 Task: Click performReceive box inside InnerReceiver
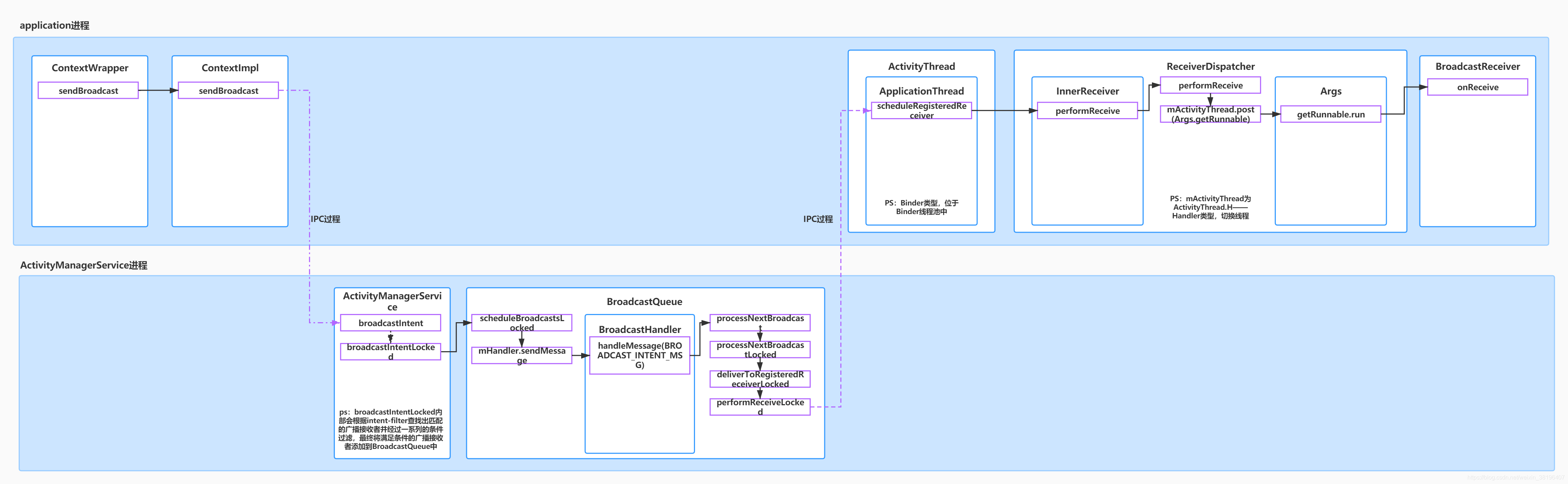pos(1088,110)
